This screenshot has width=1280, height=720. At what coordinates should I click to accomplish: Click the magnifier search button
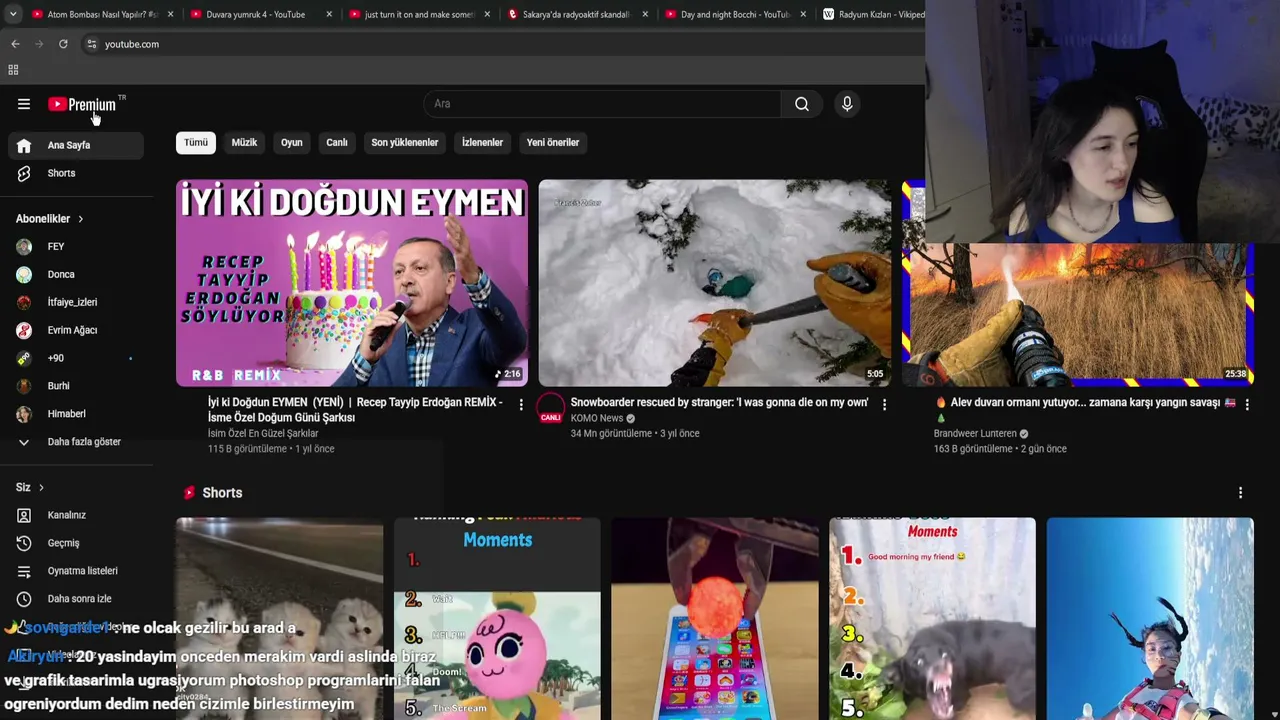pos(802,104)
